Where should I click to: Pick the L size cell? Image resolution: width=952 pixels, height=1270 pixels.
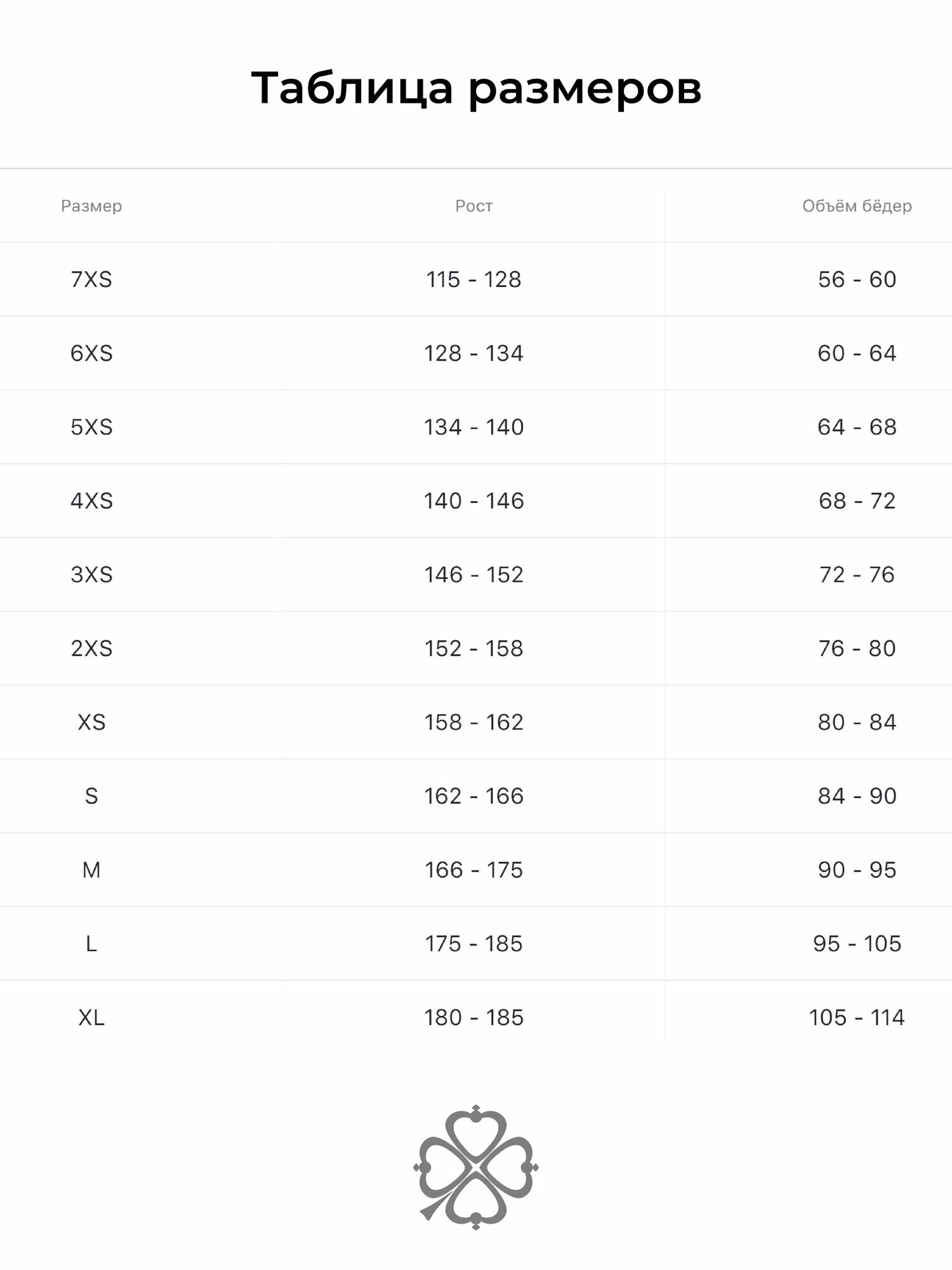(x=91, y=944)
